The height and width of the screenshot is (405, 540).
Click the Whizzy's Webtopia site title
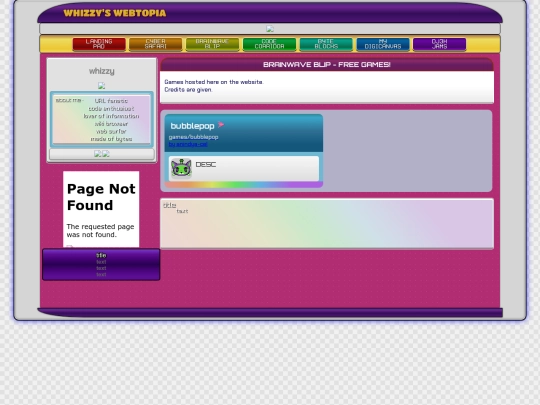coord(115,13)
